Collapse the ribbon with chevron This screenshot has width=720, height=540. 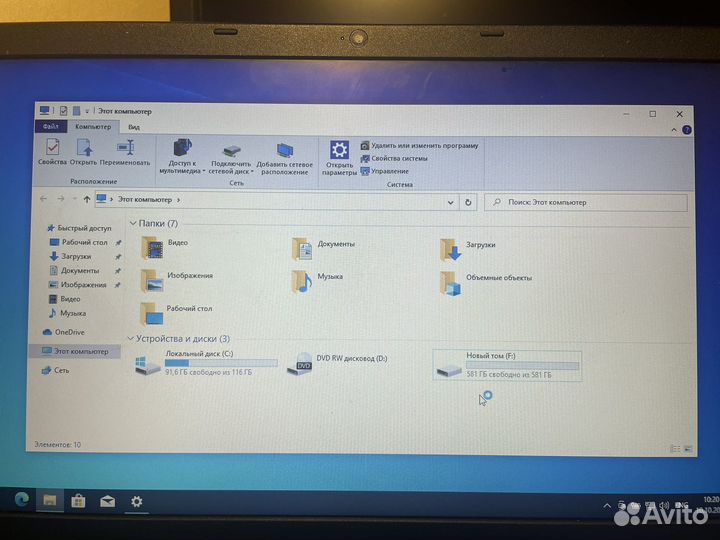click(674, 130)
